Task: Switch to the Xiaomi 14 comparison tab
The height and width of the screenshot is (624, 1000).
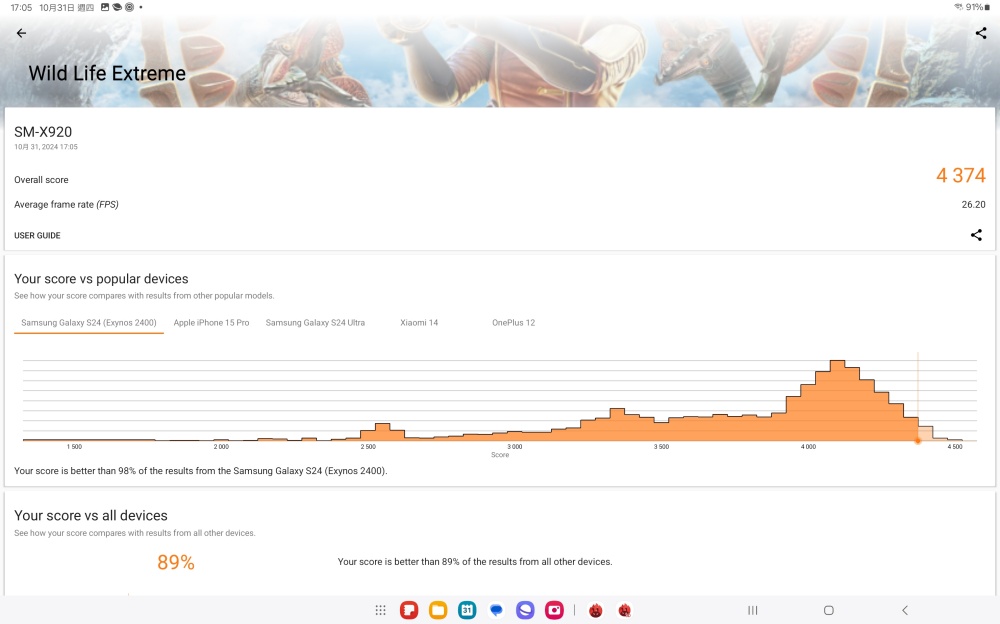Action: pos(419,323)
